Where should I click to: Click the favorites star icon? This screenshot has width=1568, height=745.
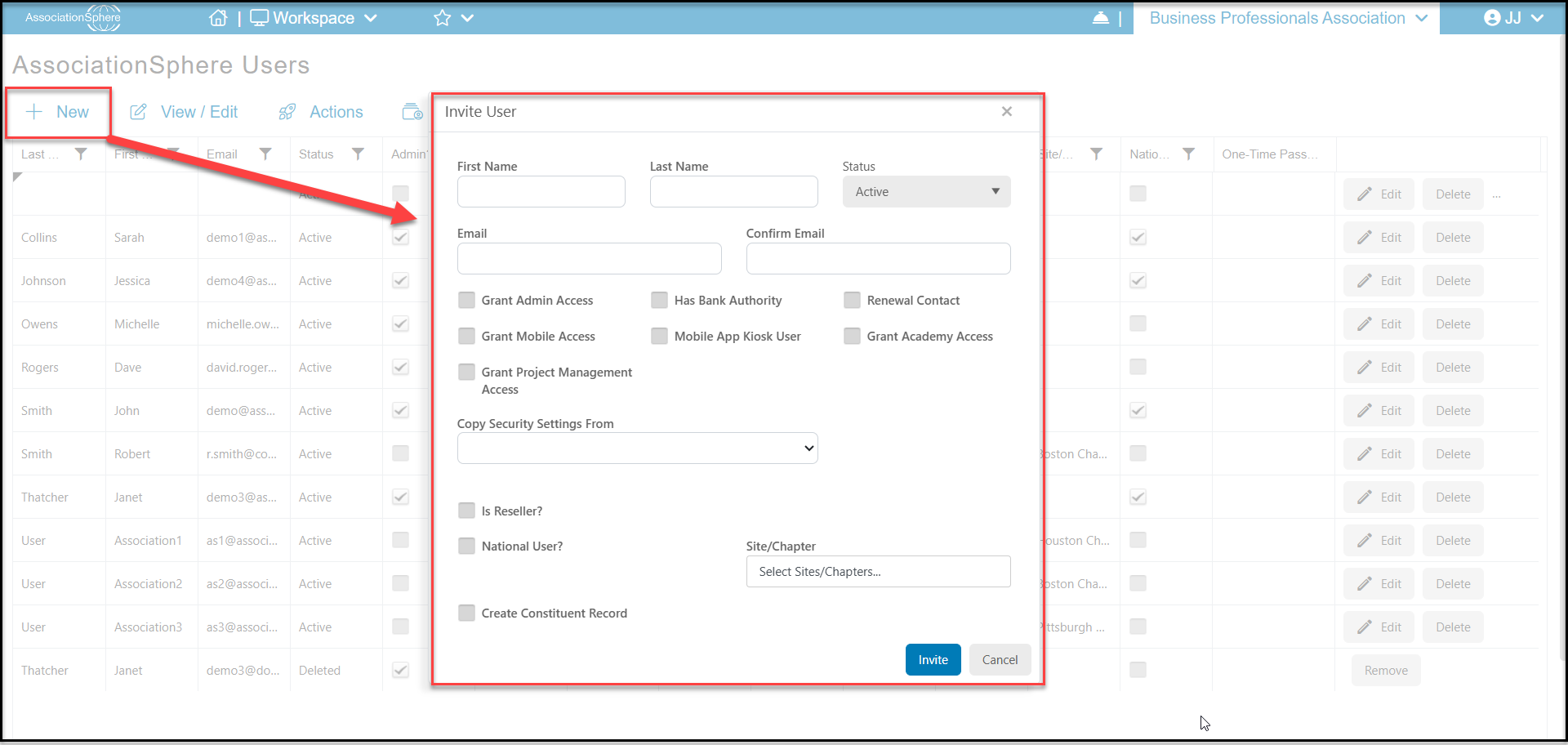click(x=443, y=18)
